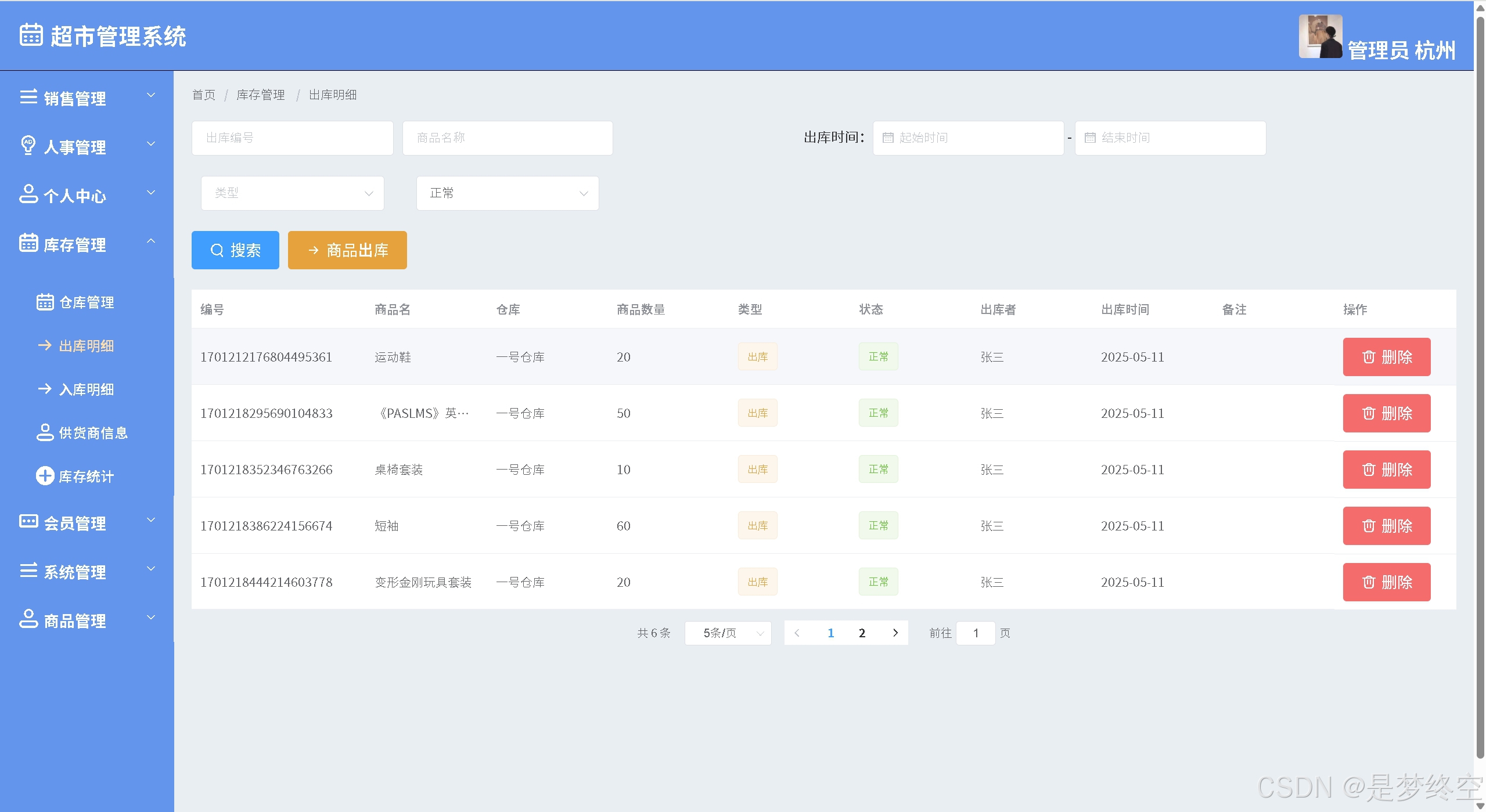Open 入库明细 from the sidebar

pyautogui.click(x=86, y=389)
